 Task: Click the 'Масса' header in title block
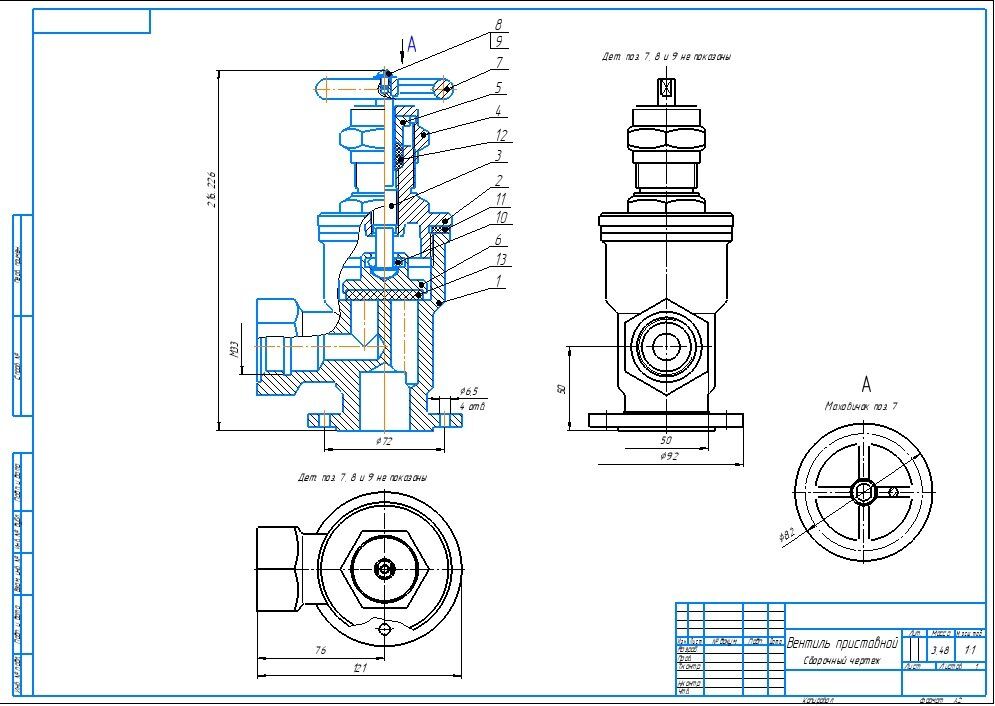[x=940, y=633]
